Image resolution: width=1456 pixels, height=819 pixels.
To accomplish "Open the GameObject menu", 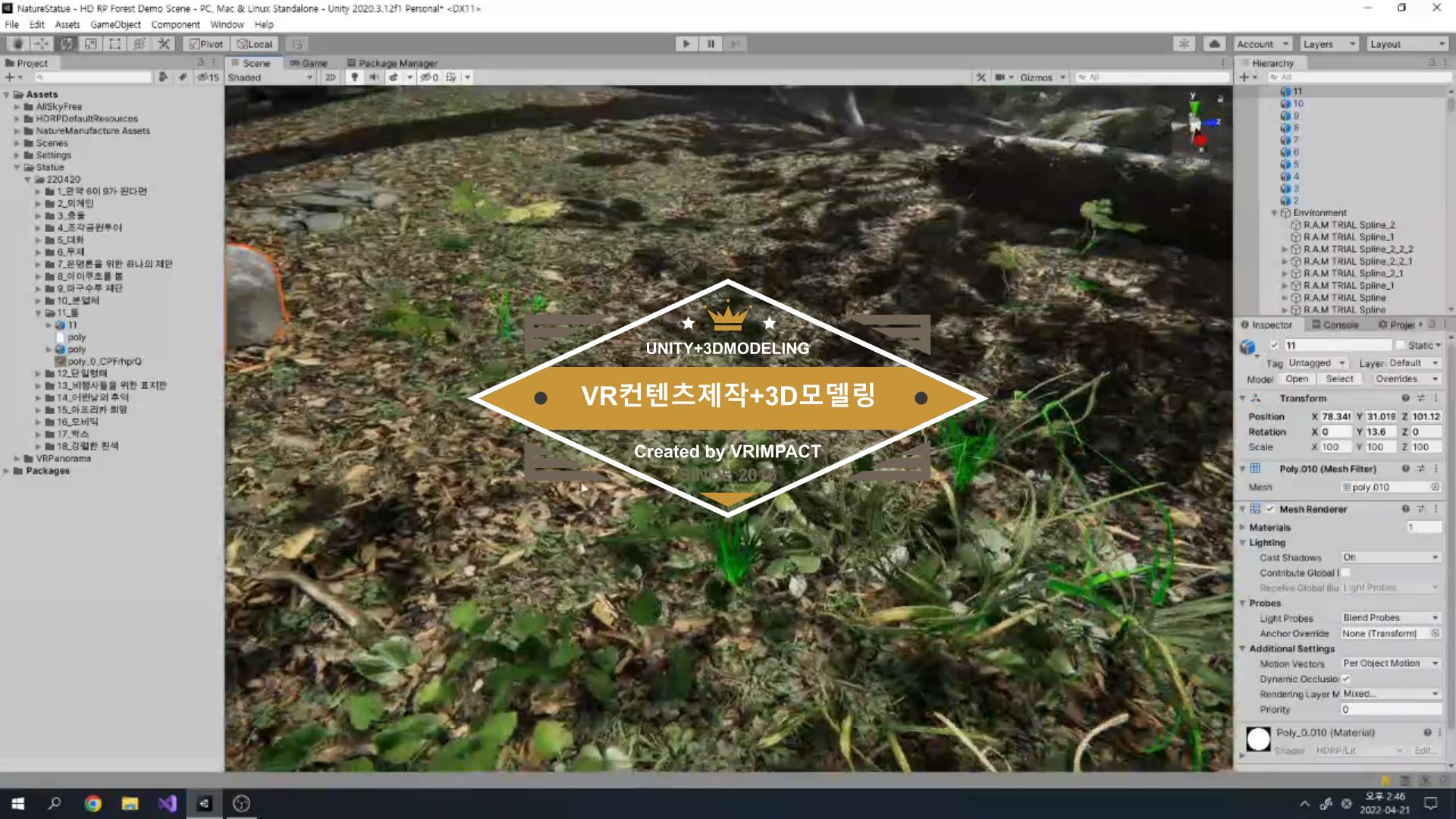I will (x=115, y=24).
